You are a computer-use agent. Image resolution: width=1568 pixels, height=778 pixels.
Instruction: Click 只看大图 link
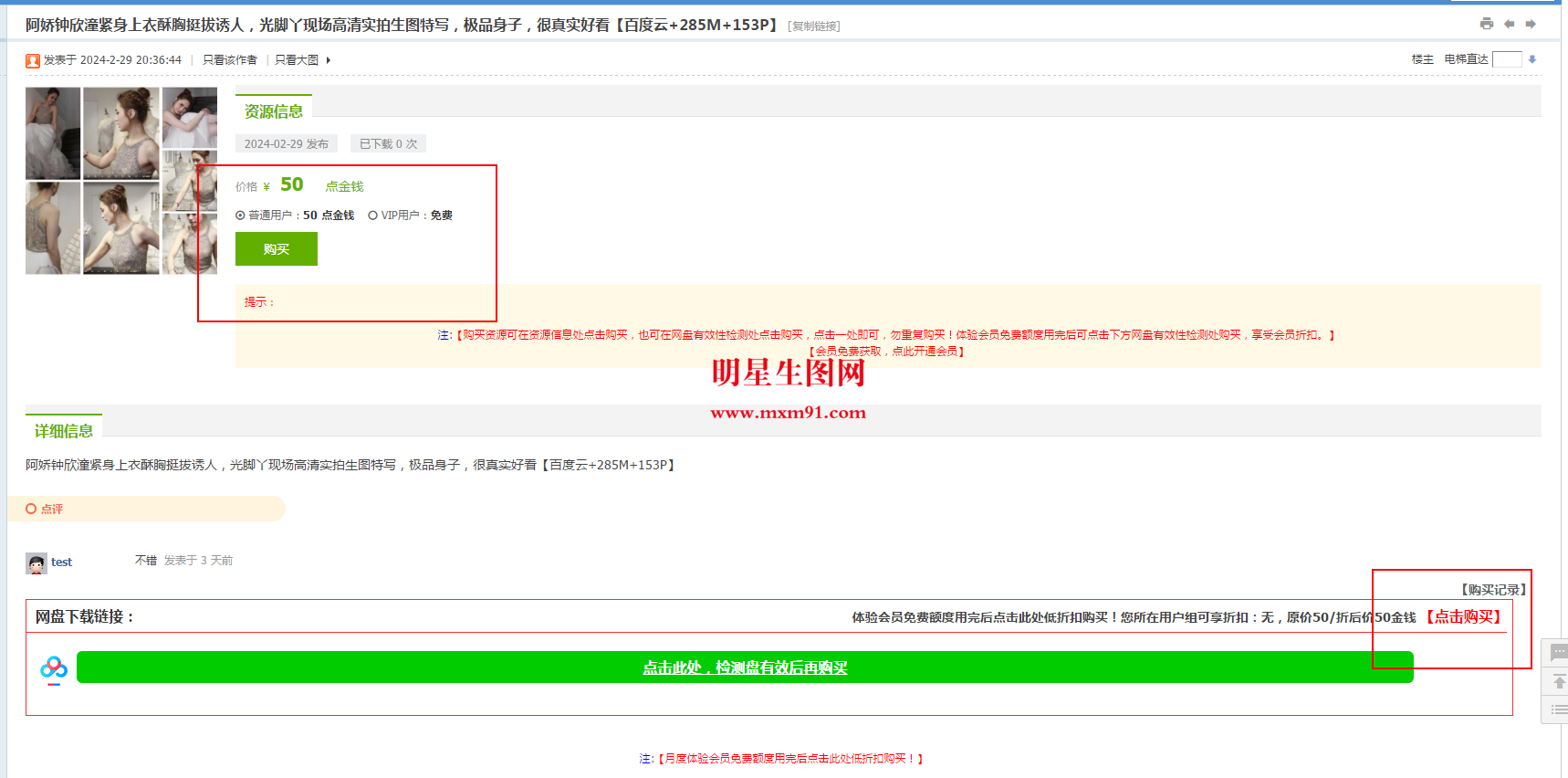[x=297, y=60]
